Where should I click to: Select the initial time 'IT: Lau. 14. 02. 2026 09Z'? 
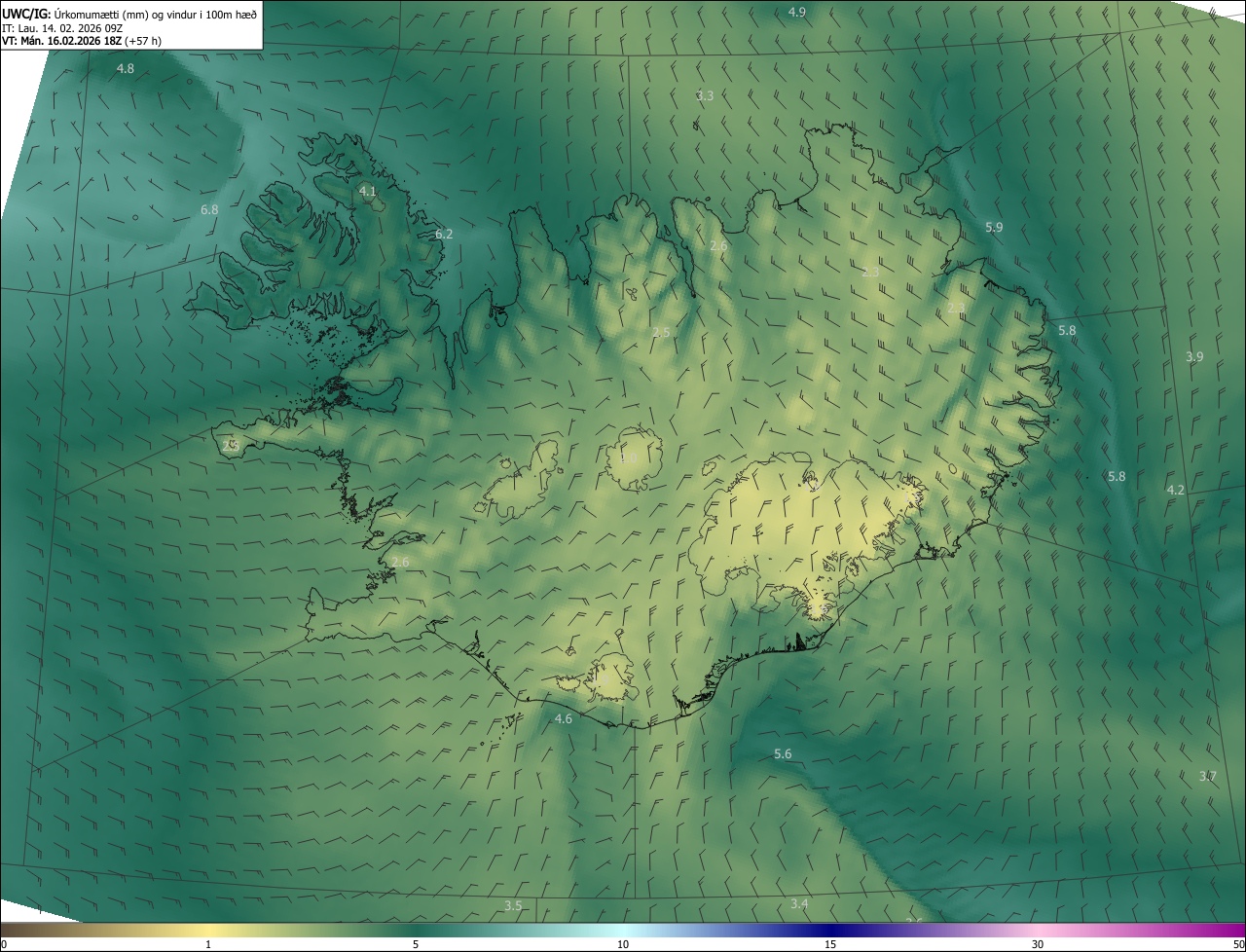(62, 28)
